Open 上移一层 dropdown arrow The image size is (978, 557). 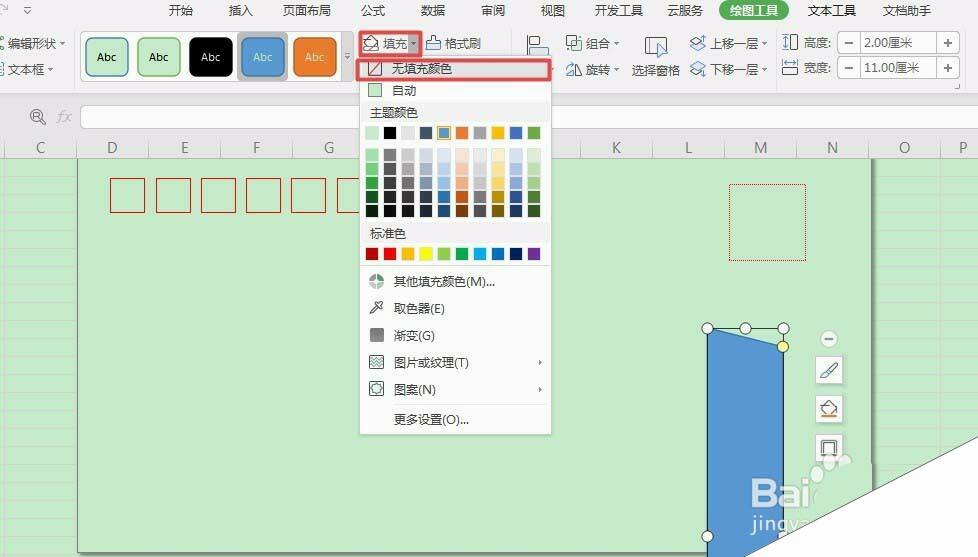[x=765, y=43]
